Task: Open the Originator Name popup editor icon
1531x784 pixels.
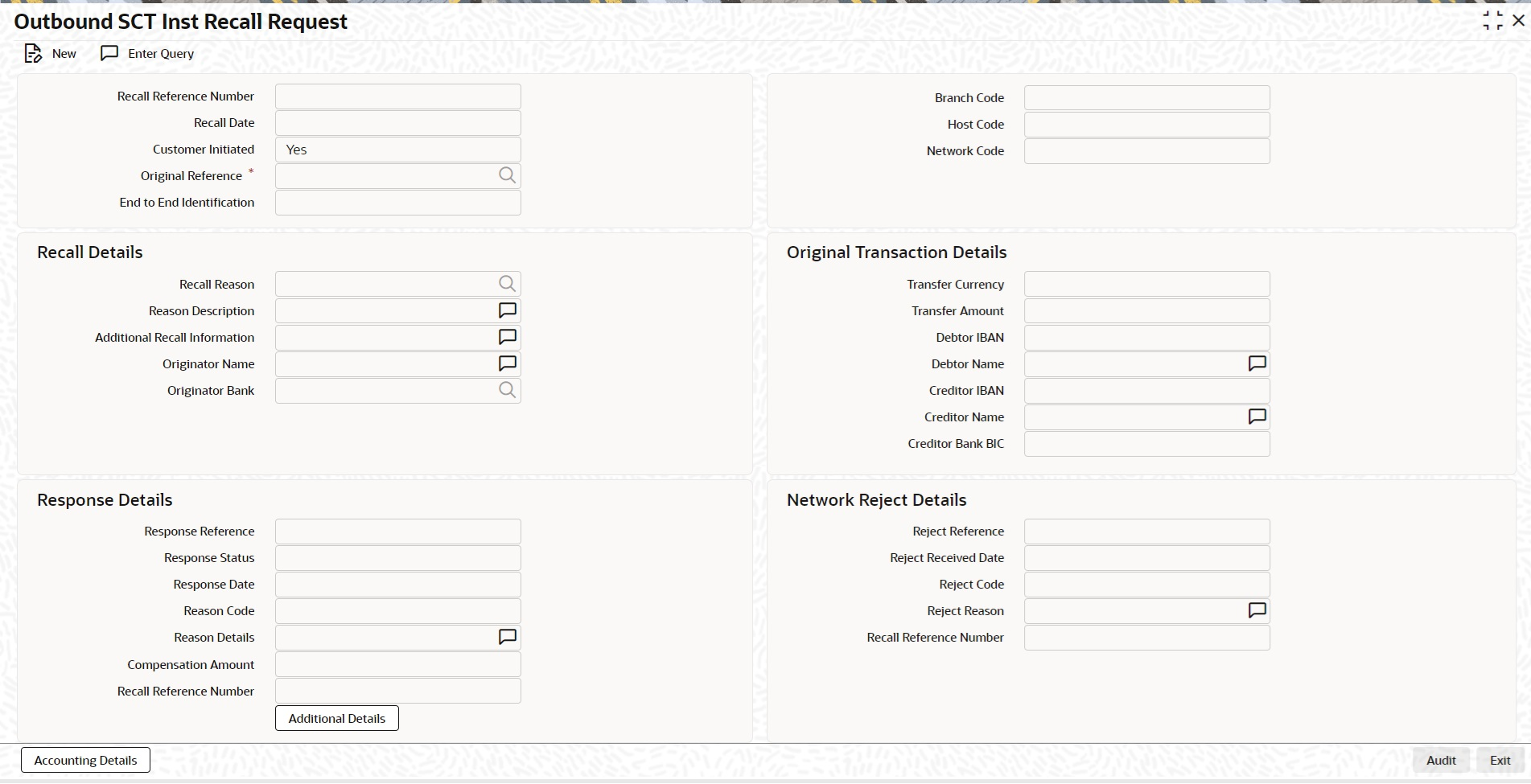Action: pyautogui.click(x=508, y=363)
